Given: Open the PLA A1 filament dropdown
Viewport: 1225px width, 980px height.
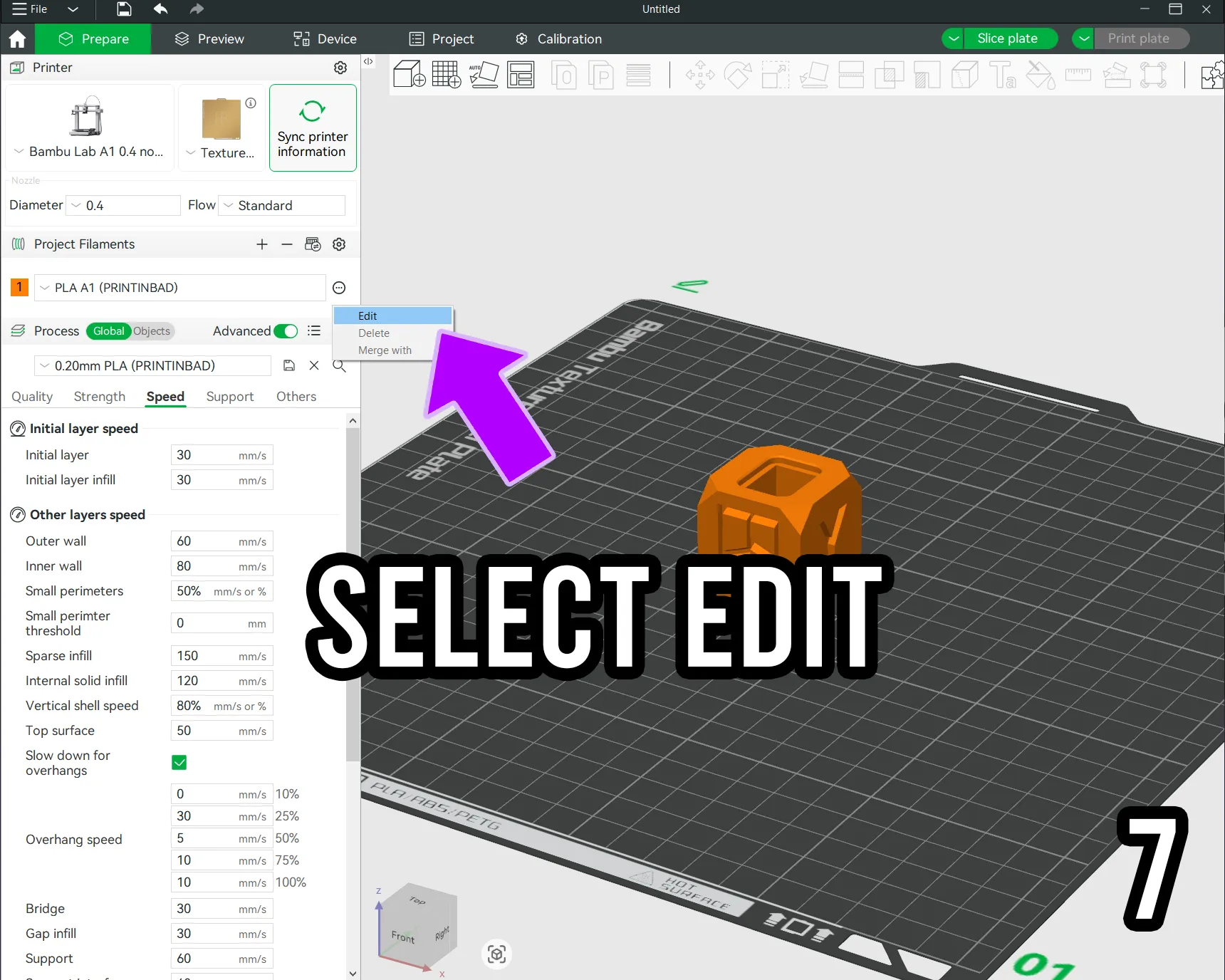Looking at the screenshot, I should coord(180,288).
